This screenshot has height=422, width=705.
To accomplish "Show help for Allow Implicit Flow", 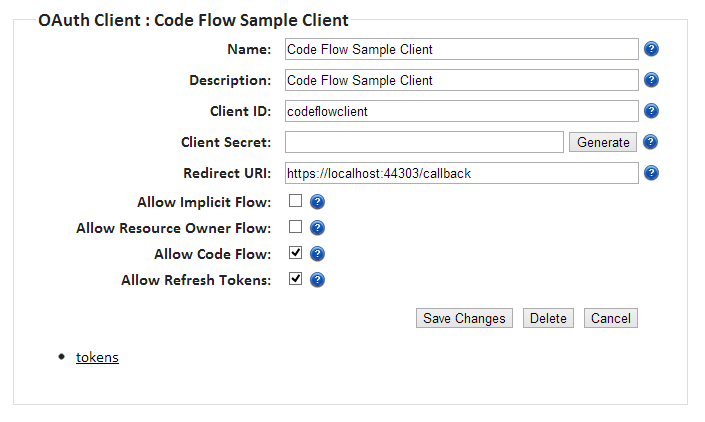I will pos(317,202).
